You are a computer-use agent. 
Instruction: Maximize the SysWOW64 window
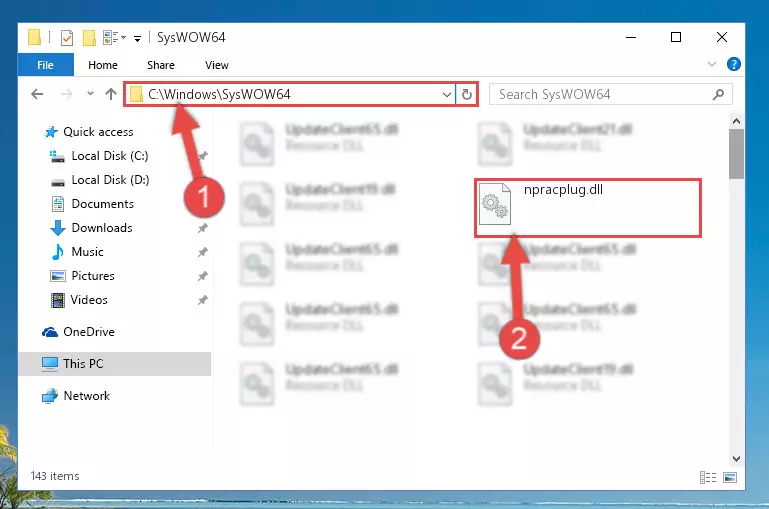pyautogui.click(x=676, y=37)
